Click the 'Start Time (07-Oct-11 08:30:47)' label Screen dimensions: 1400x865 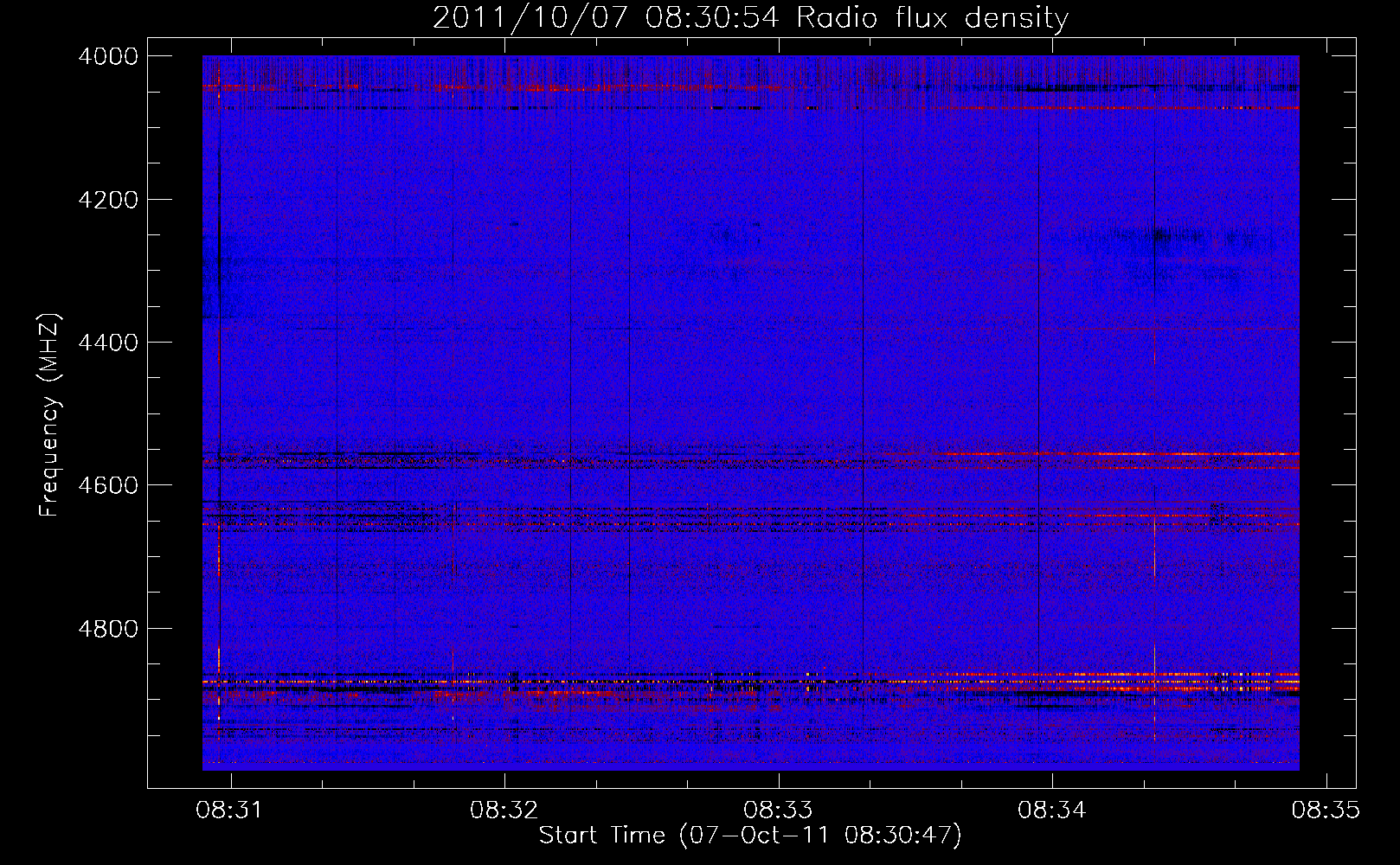[750, 836]
